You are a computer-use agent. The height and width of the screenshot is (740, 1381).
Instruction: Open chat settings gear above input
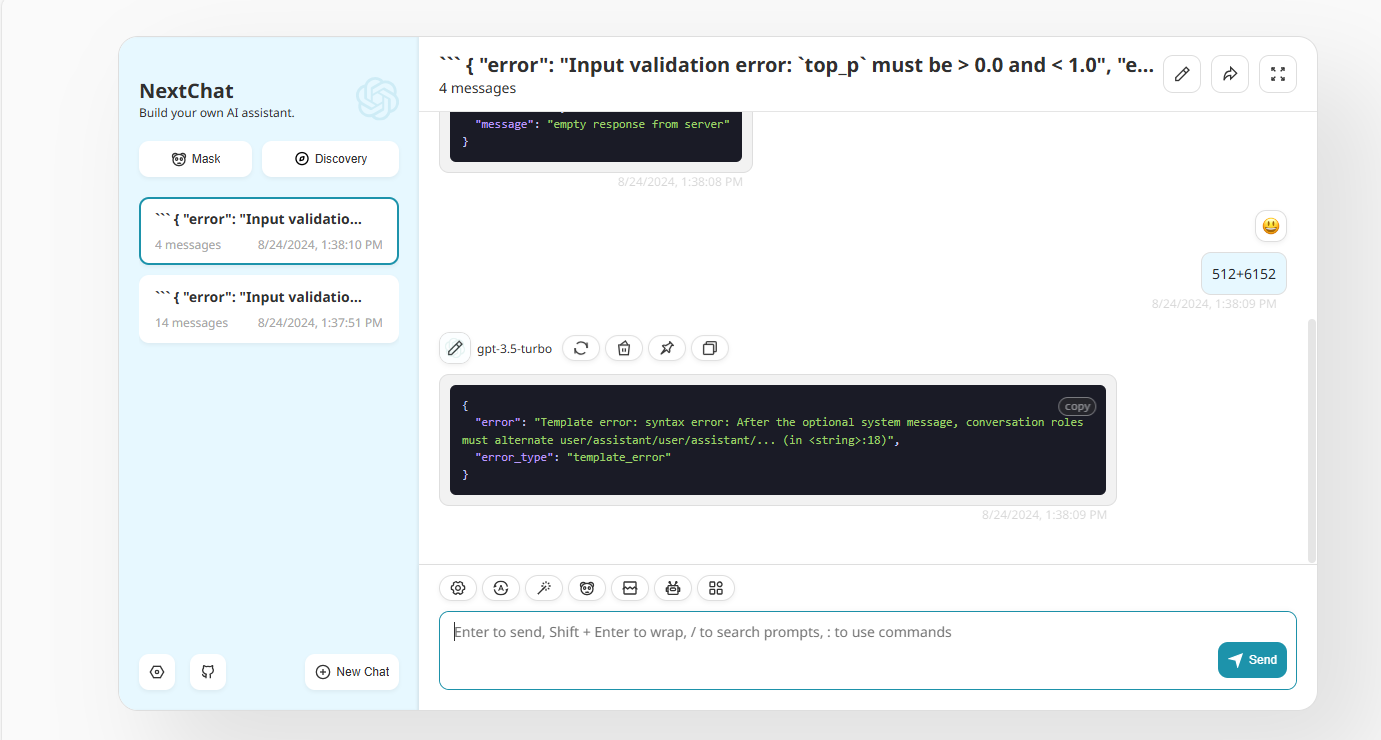[x=458, y=588]
